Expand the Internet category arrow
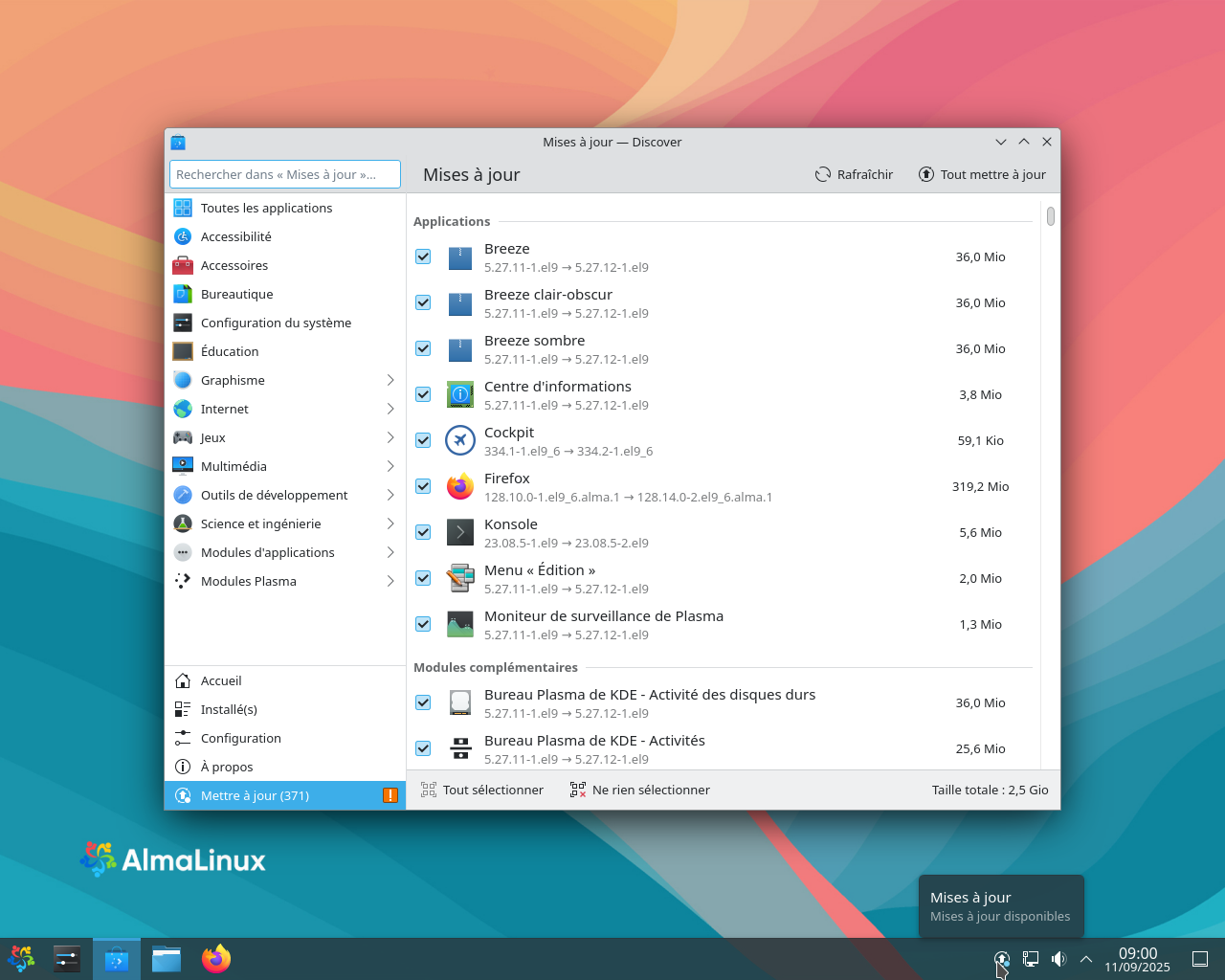 [390, 409]
